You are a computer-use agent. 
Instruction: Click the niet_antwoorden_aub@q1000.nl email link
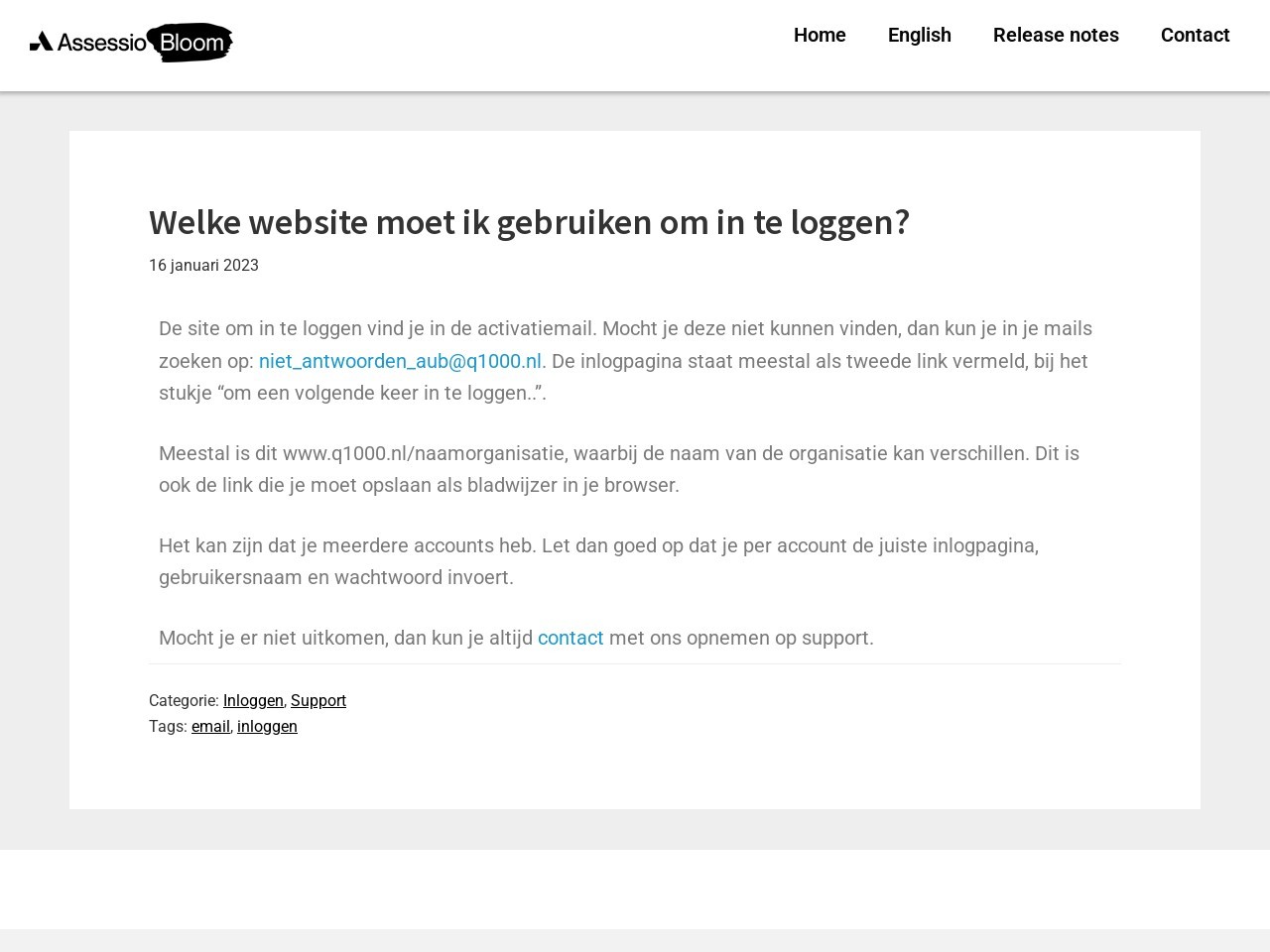400,361
